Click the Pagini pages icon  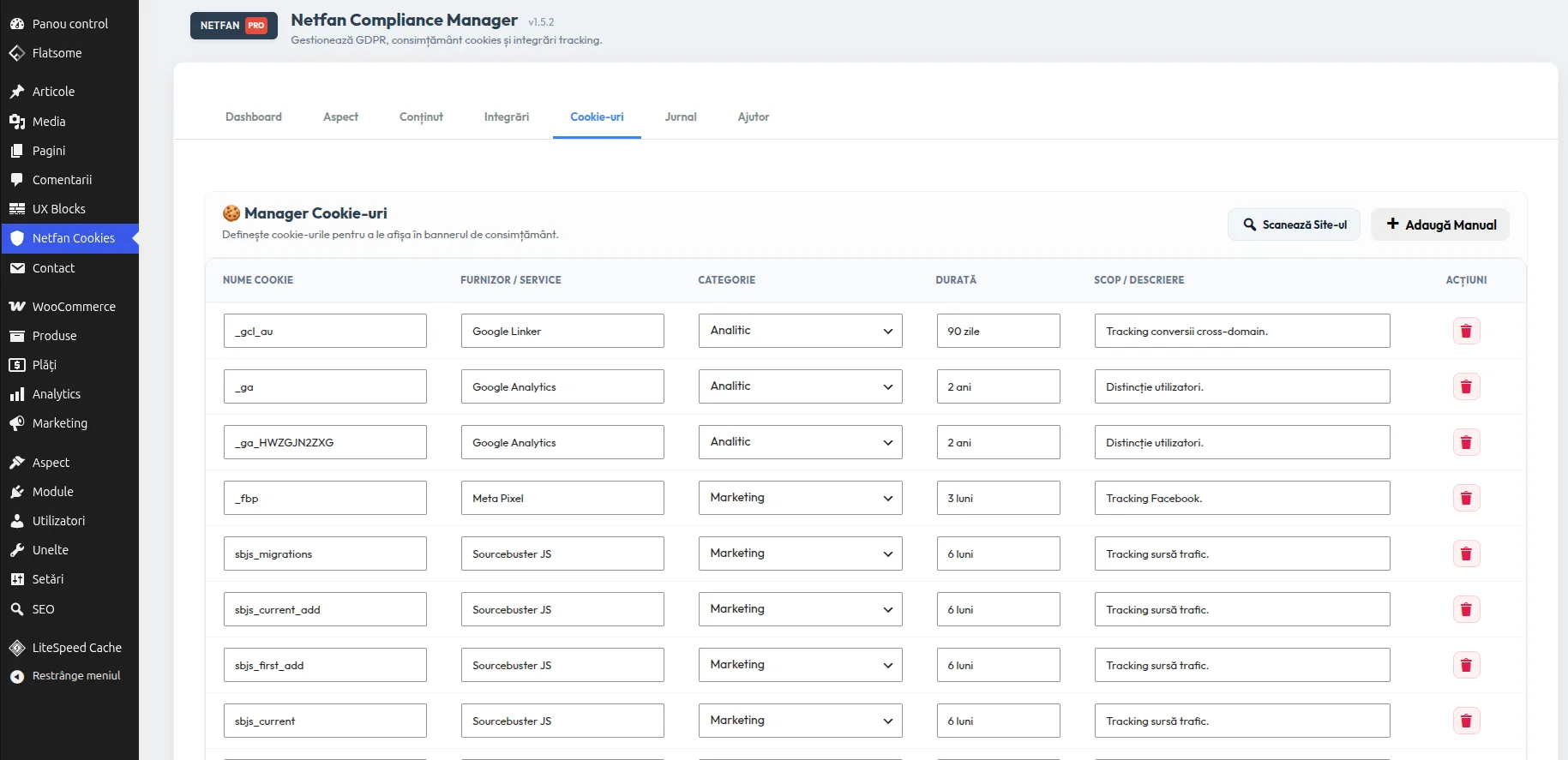point(17,151)
